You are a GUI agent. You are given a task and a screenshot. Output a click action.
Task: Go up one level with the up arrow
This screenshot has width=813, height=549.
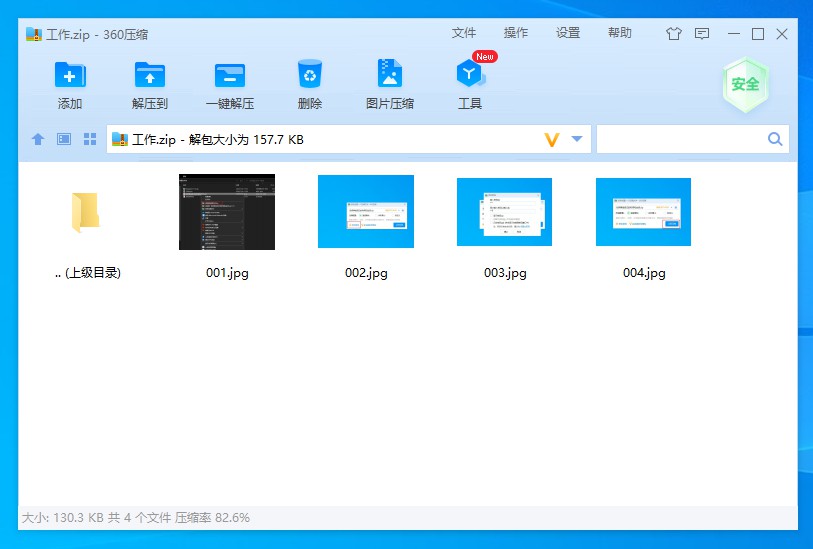coord(38,139)
